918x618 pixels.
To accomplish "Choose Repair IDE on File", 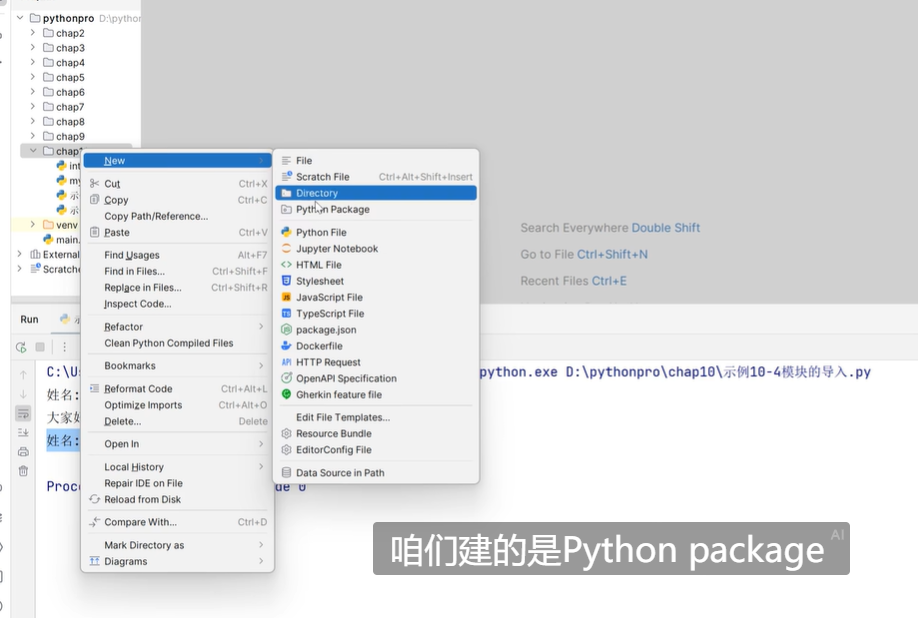I will (177, 483).
